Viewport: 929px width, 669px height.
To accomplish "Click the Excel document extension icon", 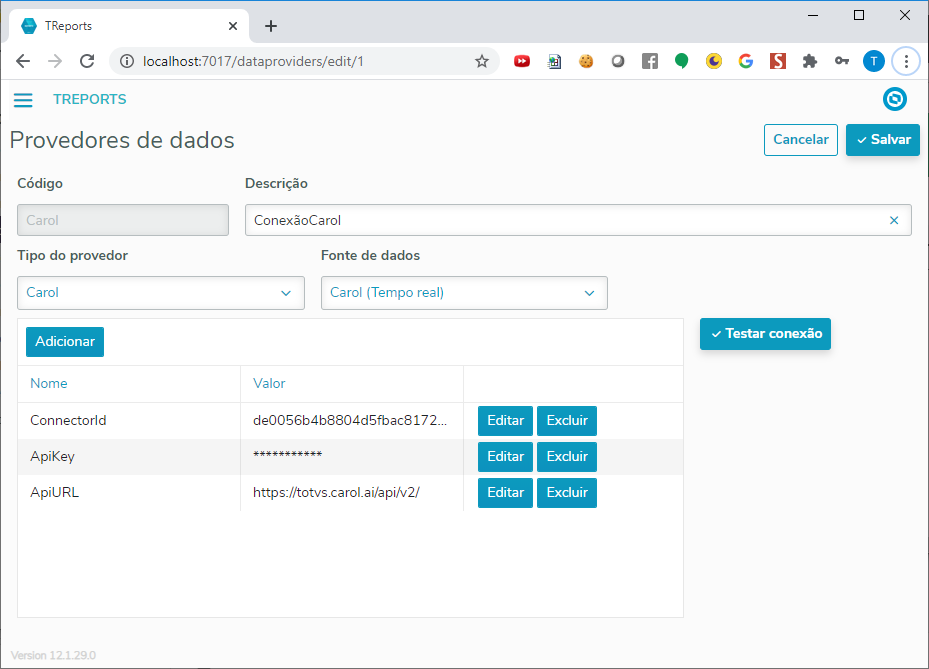I will click(x=554, y=61).
